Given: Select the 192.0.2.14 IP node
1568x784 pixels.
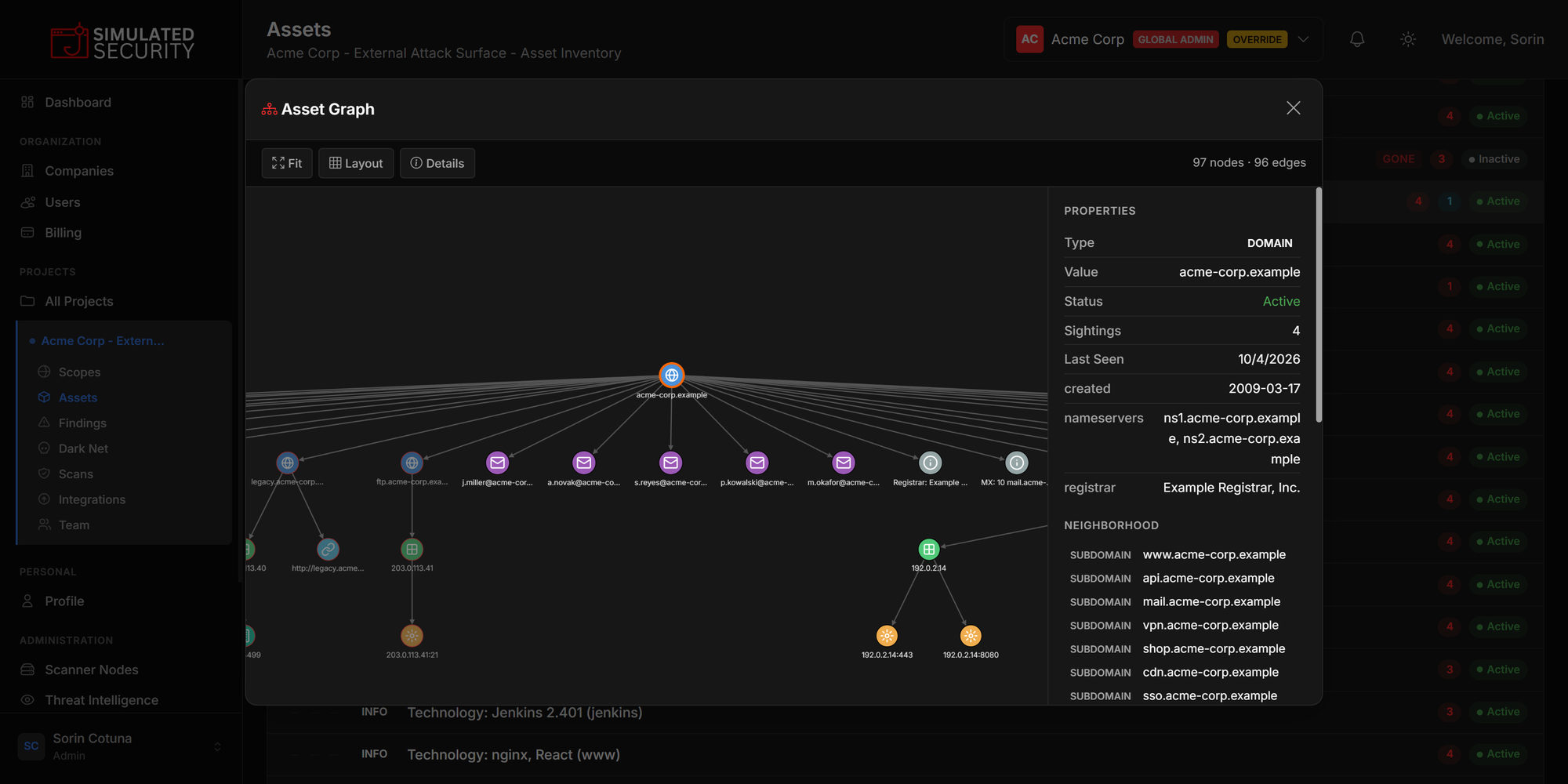Looking at the screenshot, I should [x=929, y=549].
